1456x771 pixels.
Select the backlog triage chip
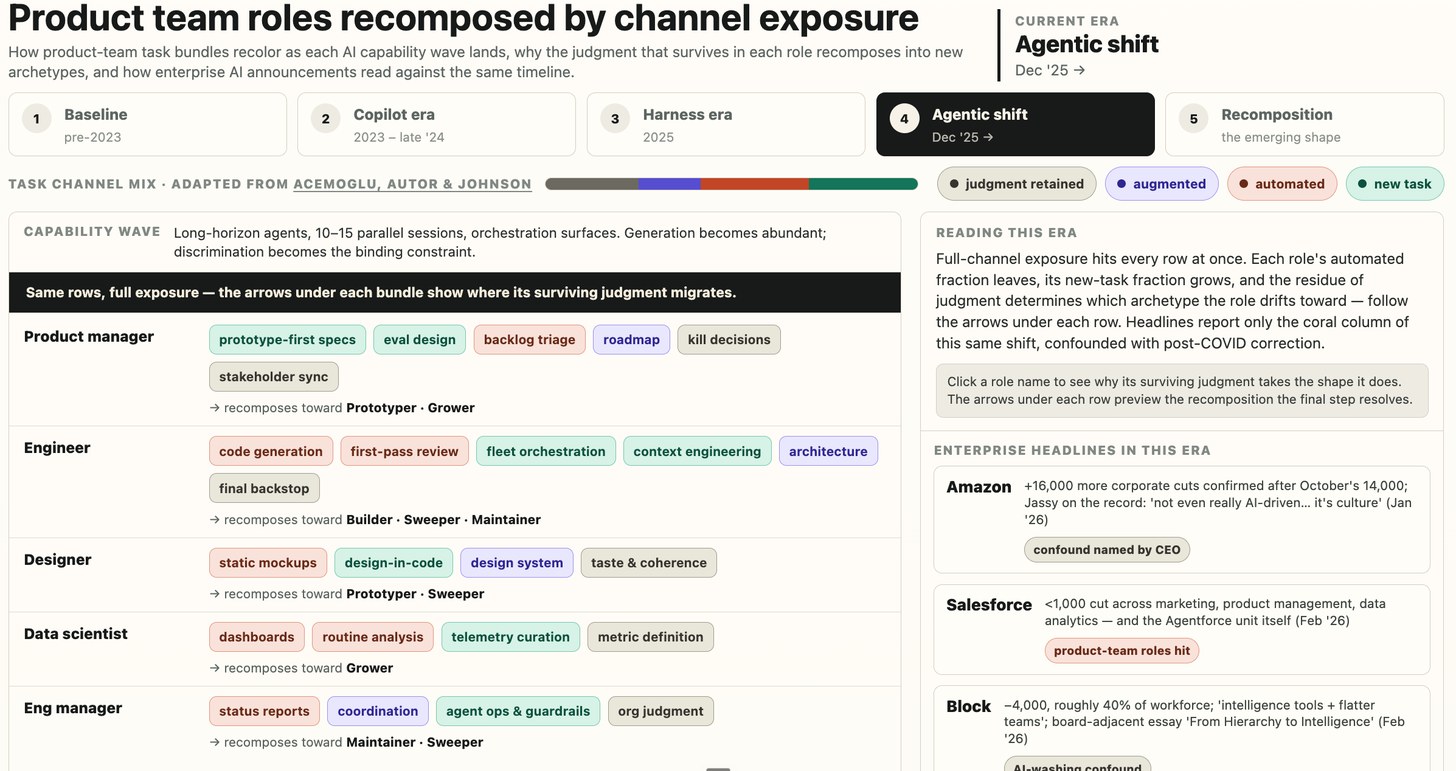529,340
